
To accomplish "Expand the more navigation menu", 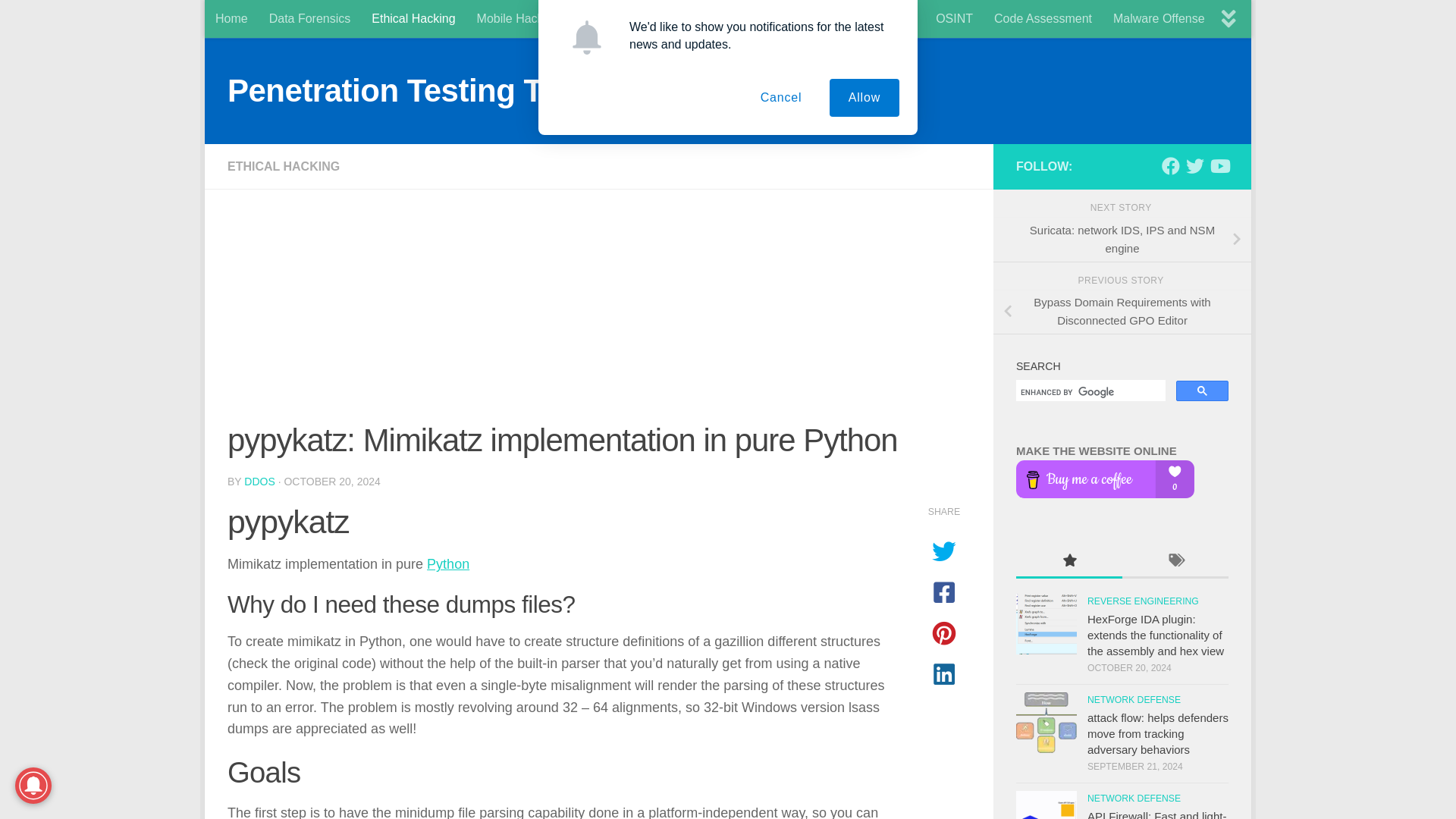I will pyautogui.click(x=1228, y=18).
